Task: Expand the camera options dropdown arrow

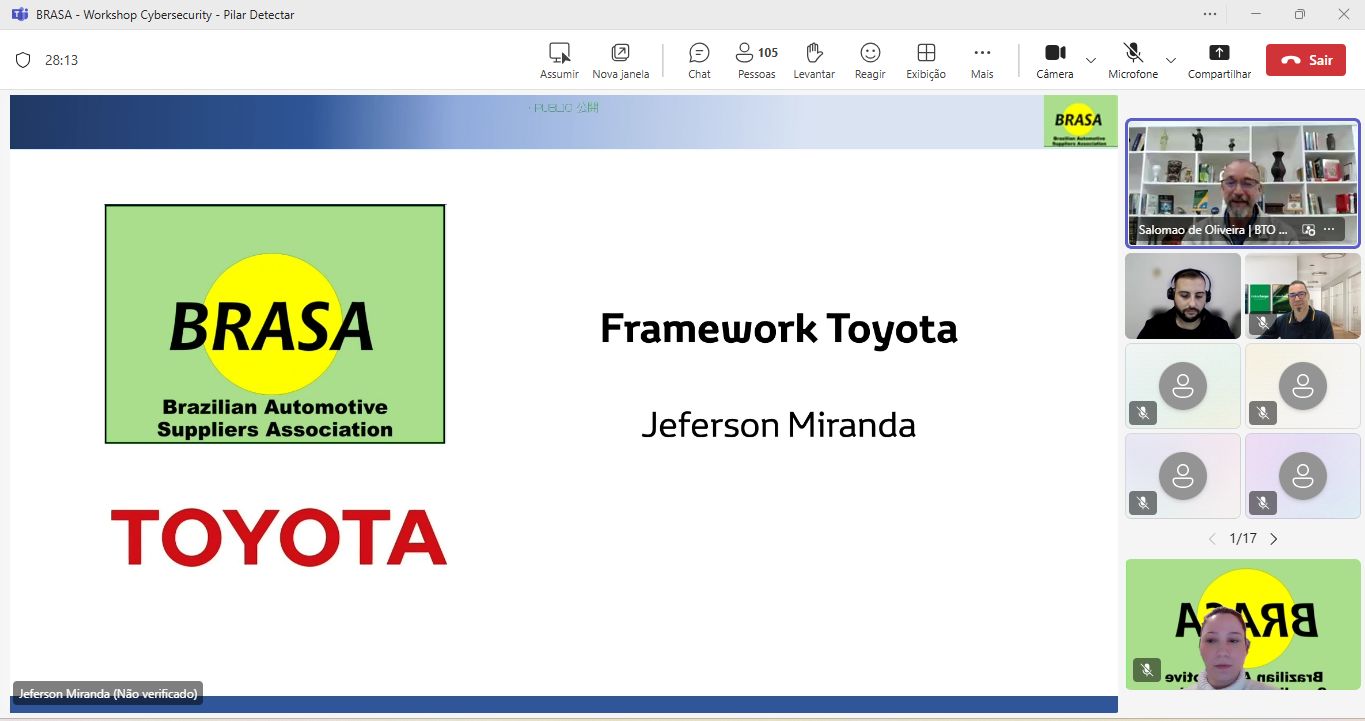Action: point(1091,60)
